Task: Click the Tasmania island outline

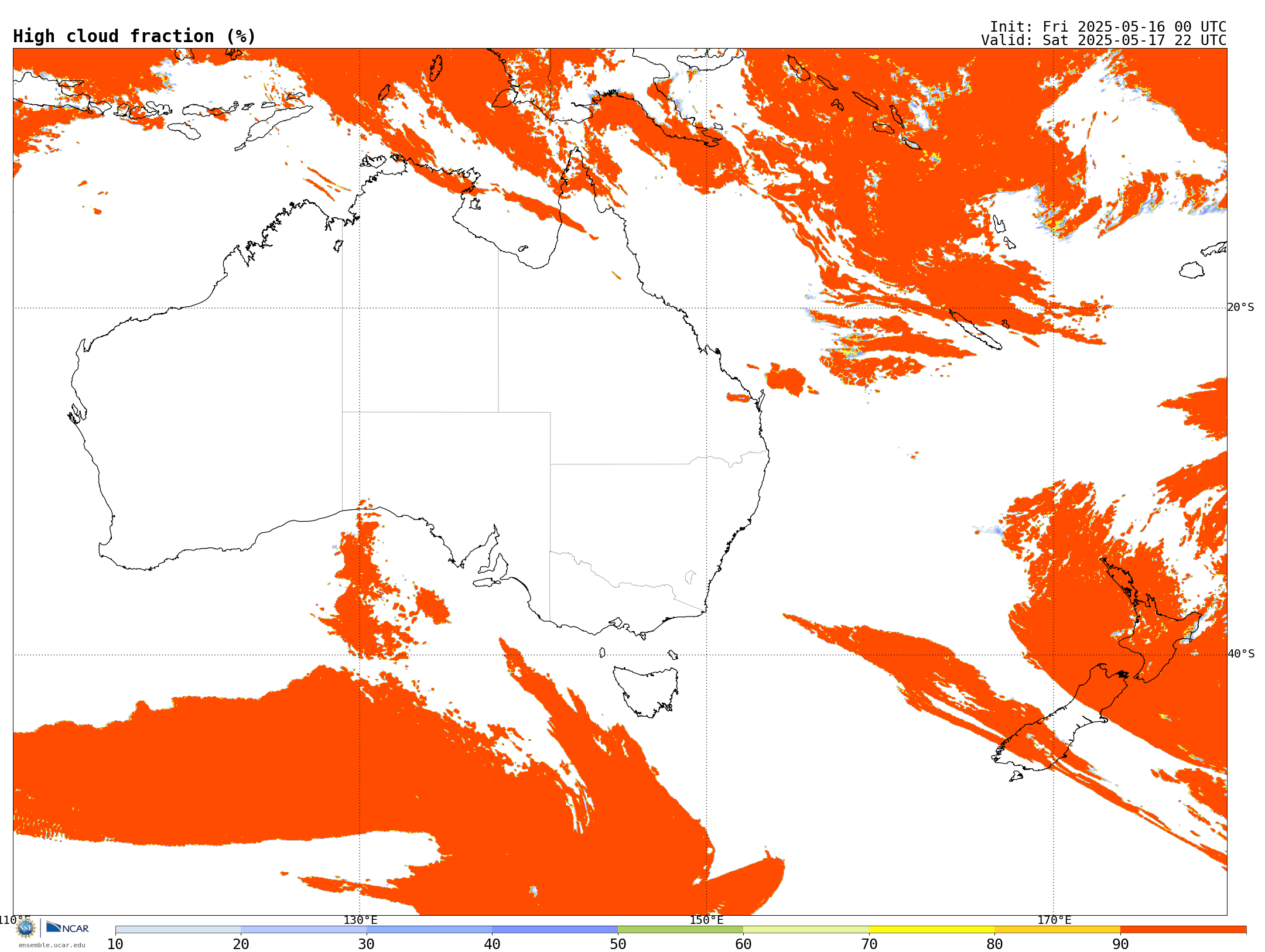Action: pos(646,691)
